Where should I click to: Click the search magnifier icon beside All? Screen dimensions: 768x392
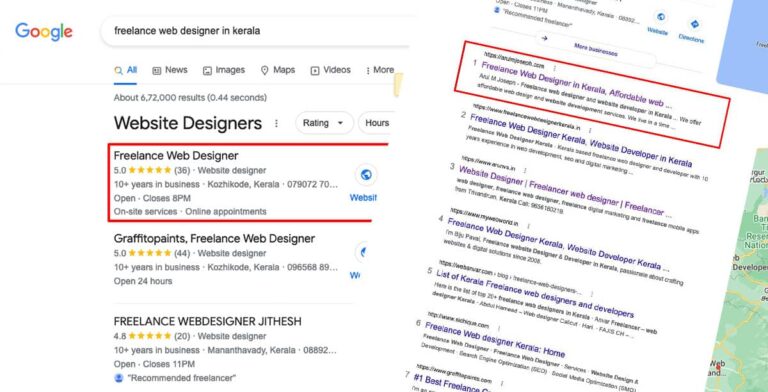118,71
